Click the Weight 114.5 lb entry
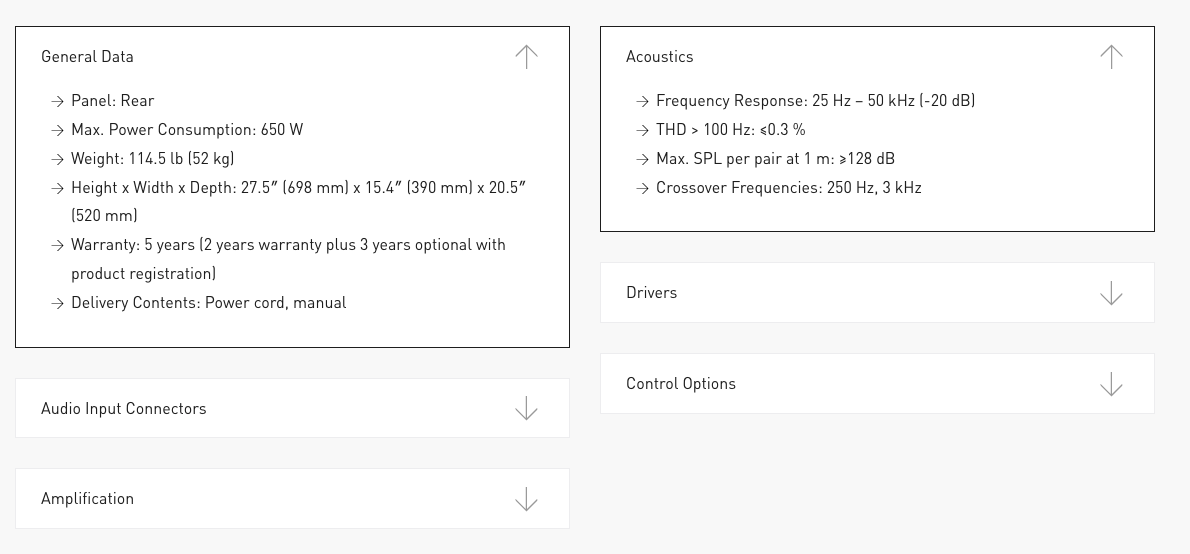The height and width of the screenshot is (554, 1190). [152, 159]
